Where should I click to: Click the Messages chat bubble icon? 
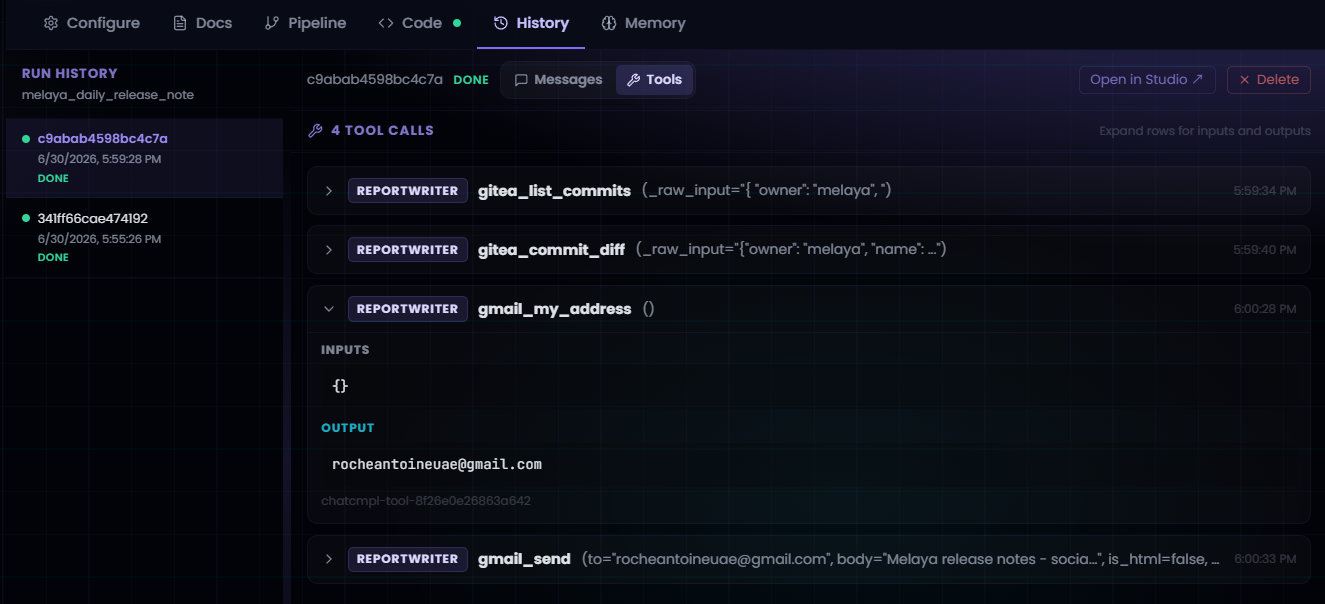521,80
